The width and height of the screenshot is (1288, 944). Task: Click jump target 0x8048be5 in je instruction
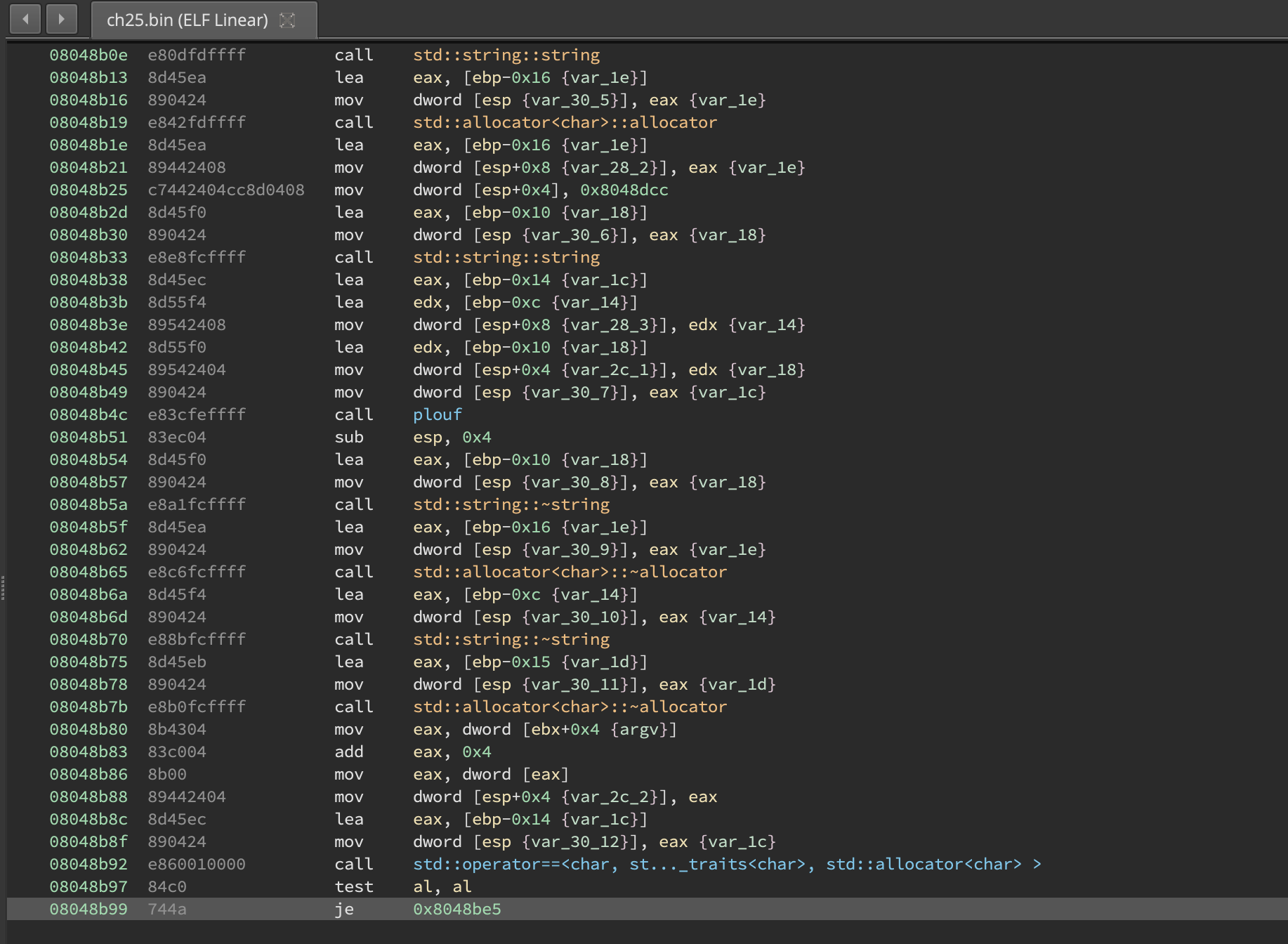456,909
